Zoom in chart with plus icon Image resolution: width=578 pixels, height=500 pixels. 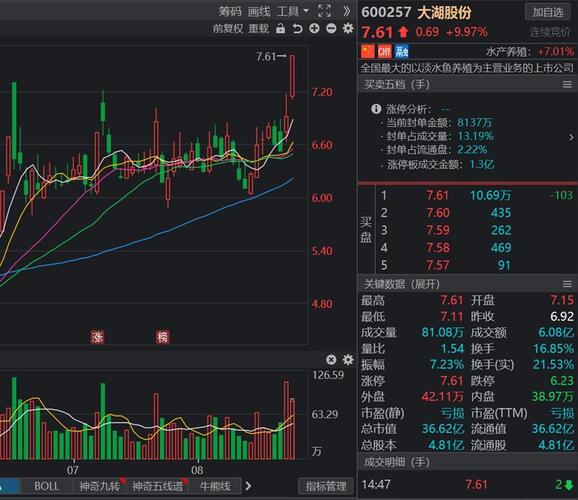pos(314,28)
